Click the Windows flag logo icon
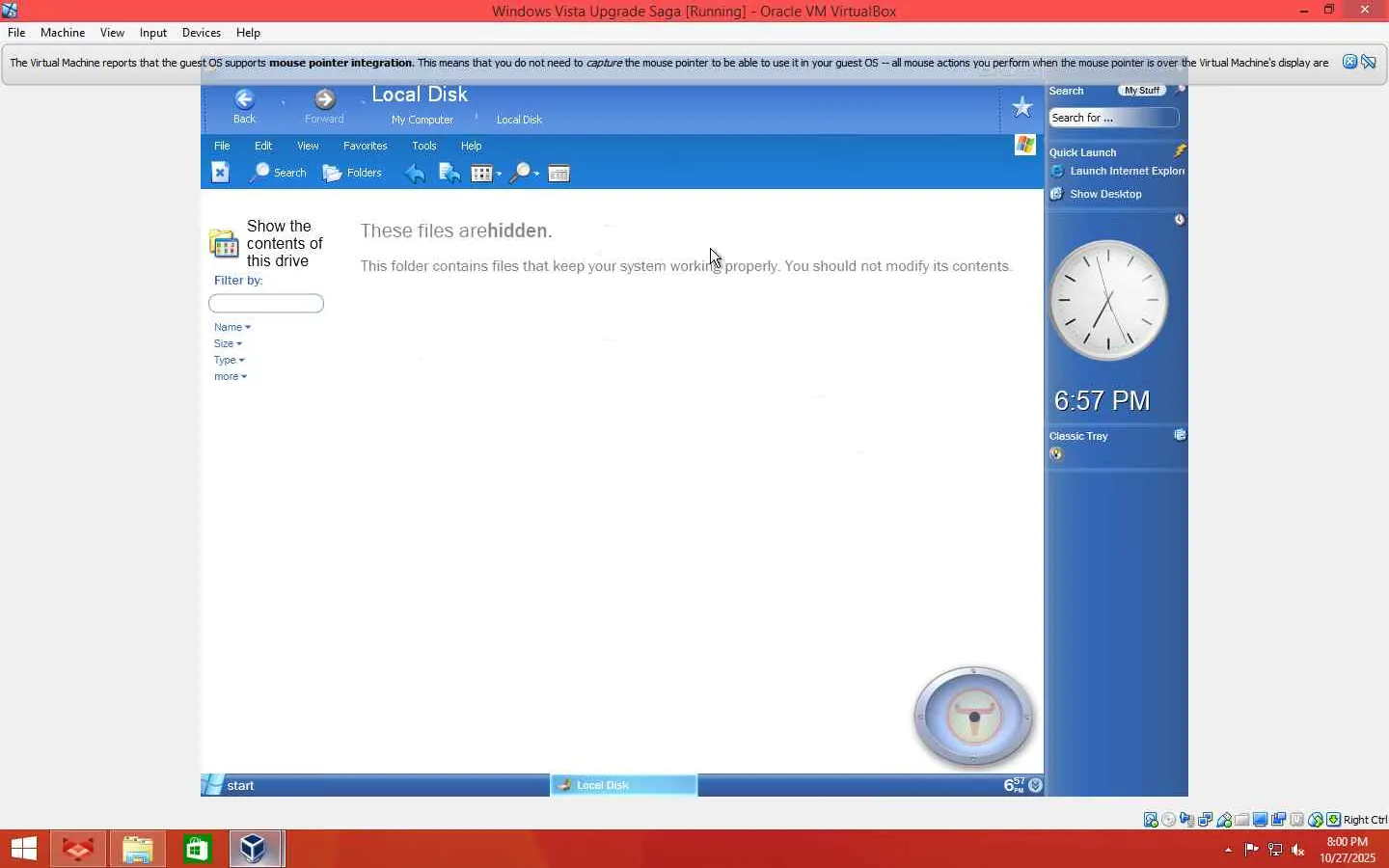This screenshot has height=868, width=1389. pyautogui.click(x=1025, y=145)
